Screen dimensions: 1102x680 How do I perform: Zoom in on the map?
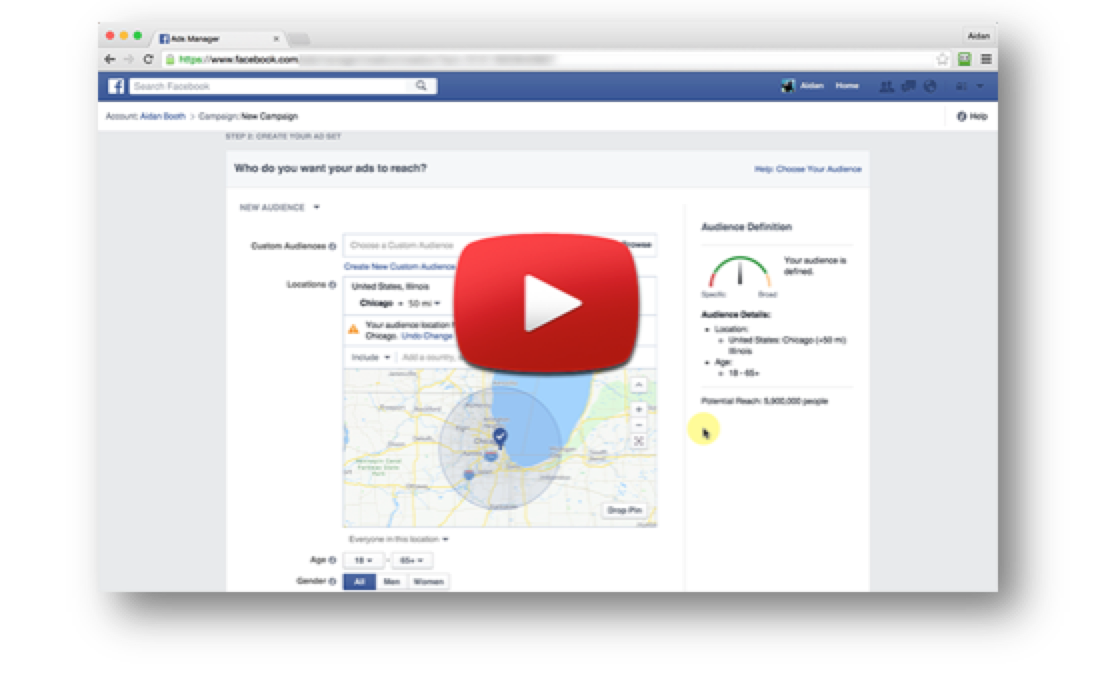click(639, 409)
